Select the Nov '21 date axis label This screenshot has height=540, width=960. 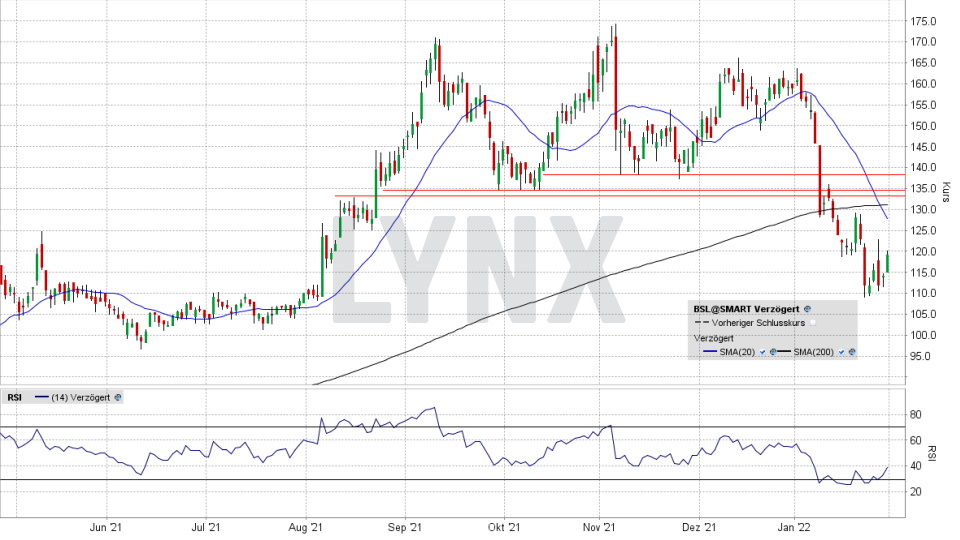599,527
